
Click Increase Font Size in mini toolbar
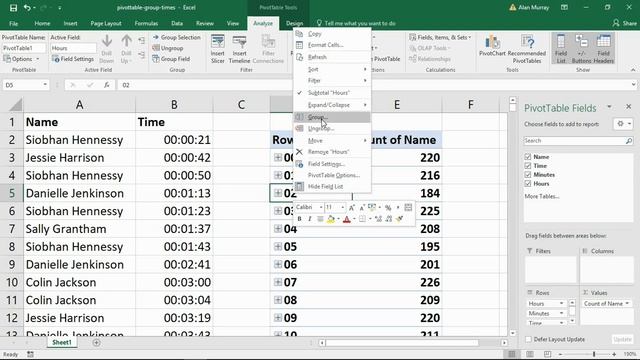352,208
